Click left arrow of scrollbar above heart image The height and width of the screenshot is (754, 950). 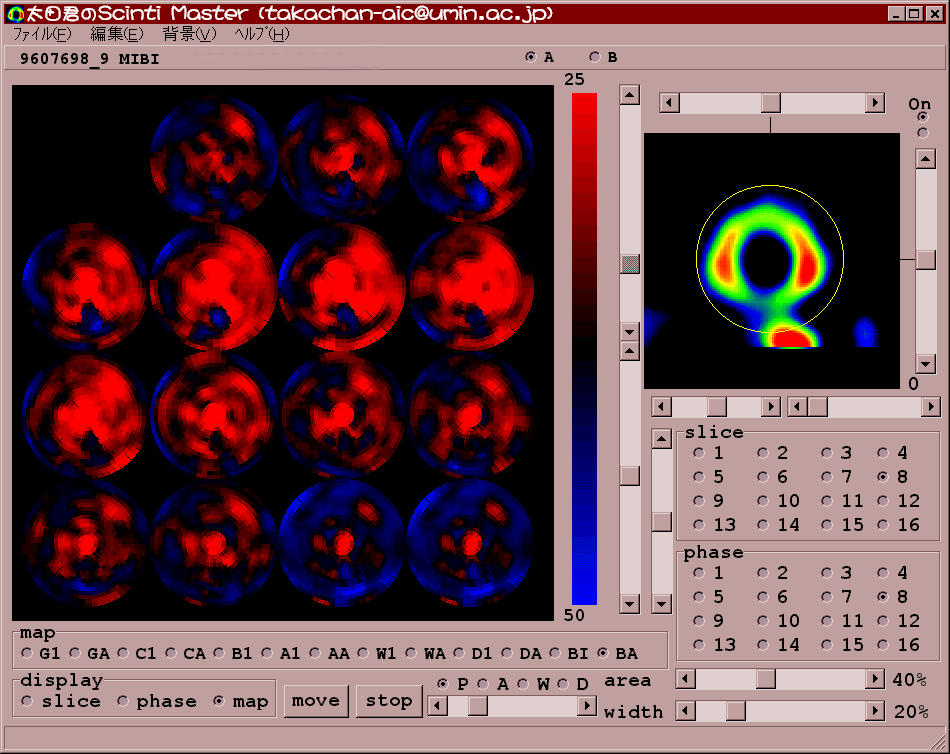[x=669, y=103]
